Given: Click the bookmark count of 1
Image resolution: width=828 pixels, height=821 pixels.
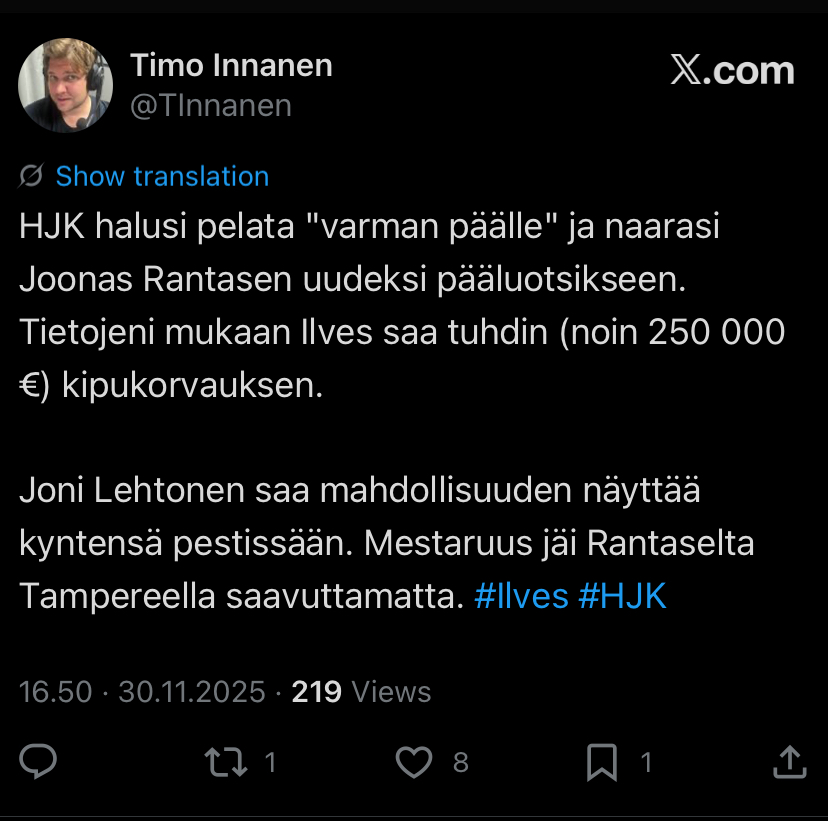Looking at the screenshot, I should (646, 763).
